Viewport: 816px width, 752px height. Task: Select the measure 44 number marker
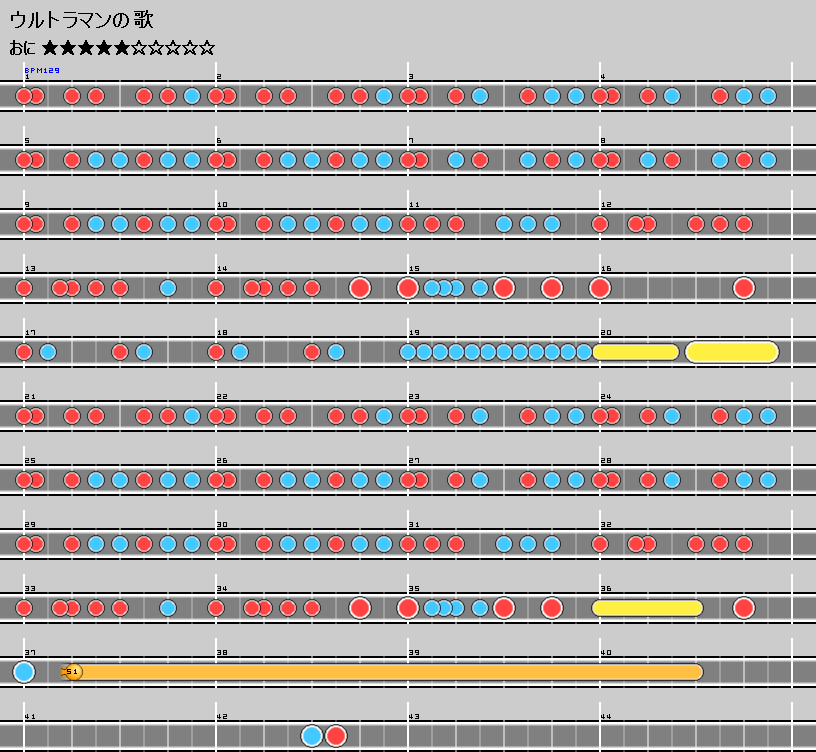(x=606, y=717)
